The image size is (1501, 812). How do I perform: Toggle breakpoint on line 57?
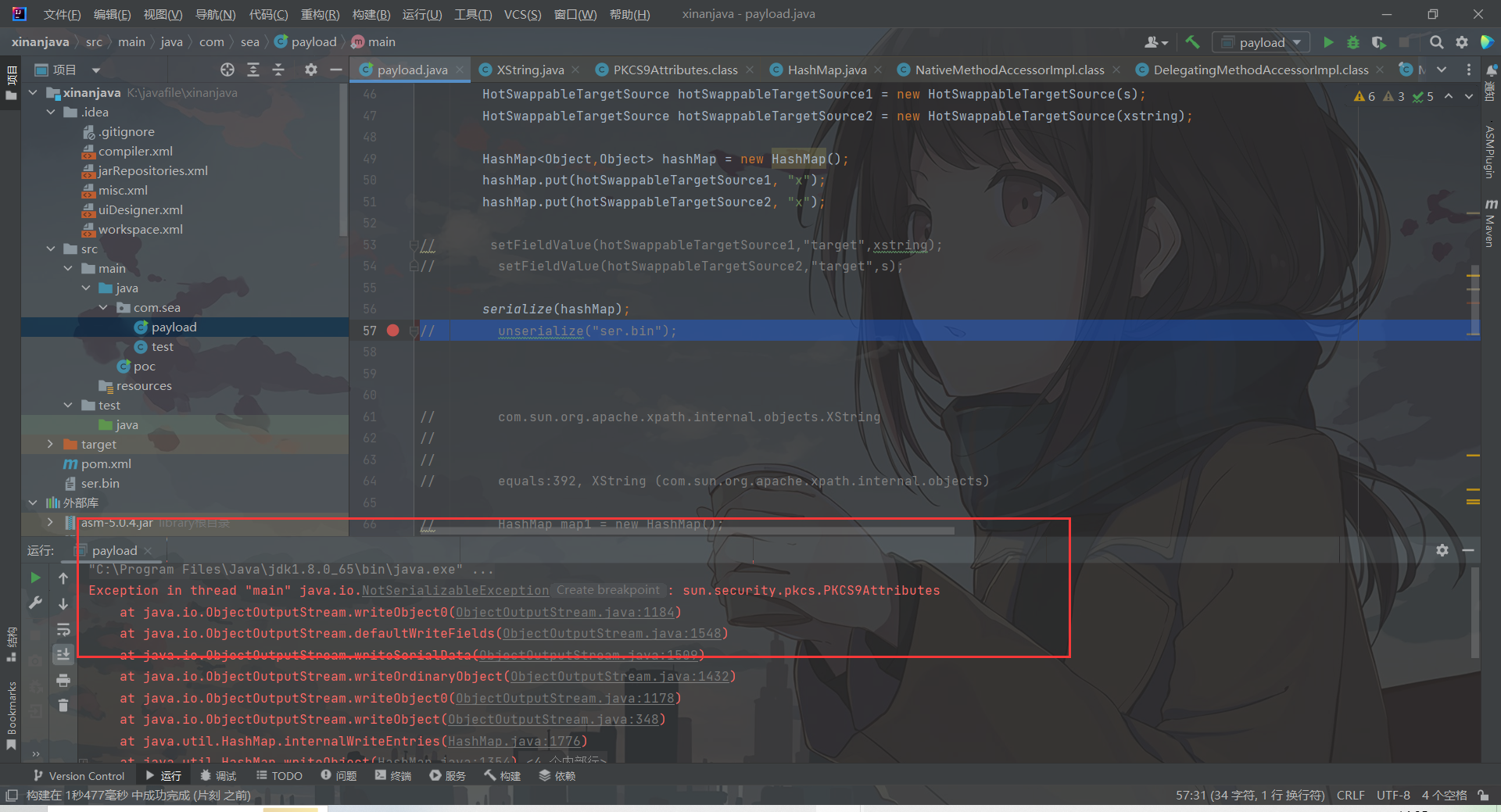coord(393,331)
